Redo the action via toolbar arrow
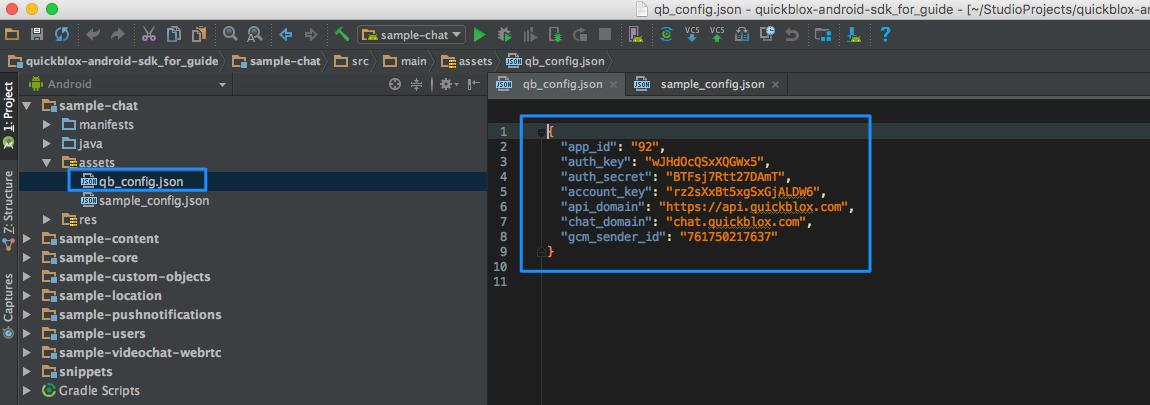This screenshot has height=405, width=1150. tap(117, 34)
